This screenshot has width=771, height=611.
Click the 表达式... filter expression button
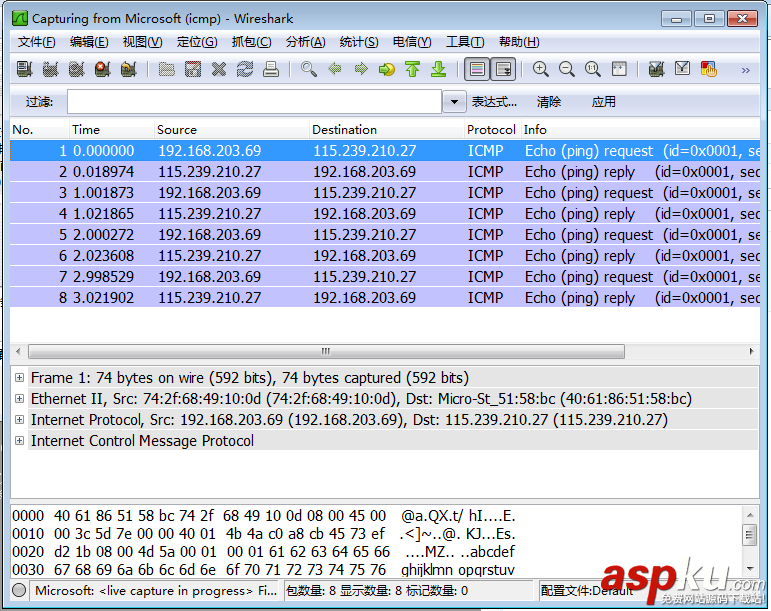coord(494,102)
